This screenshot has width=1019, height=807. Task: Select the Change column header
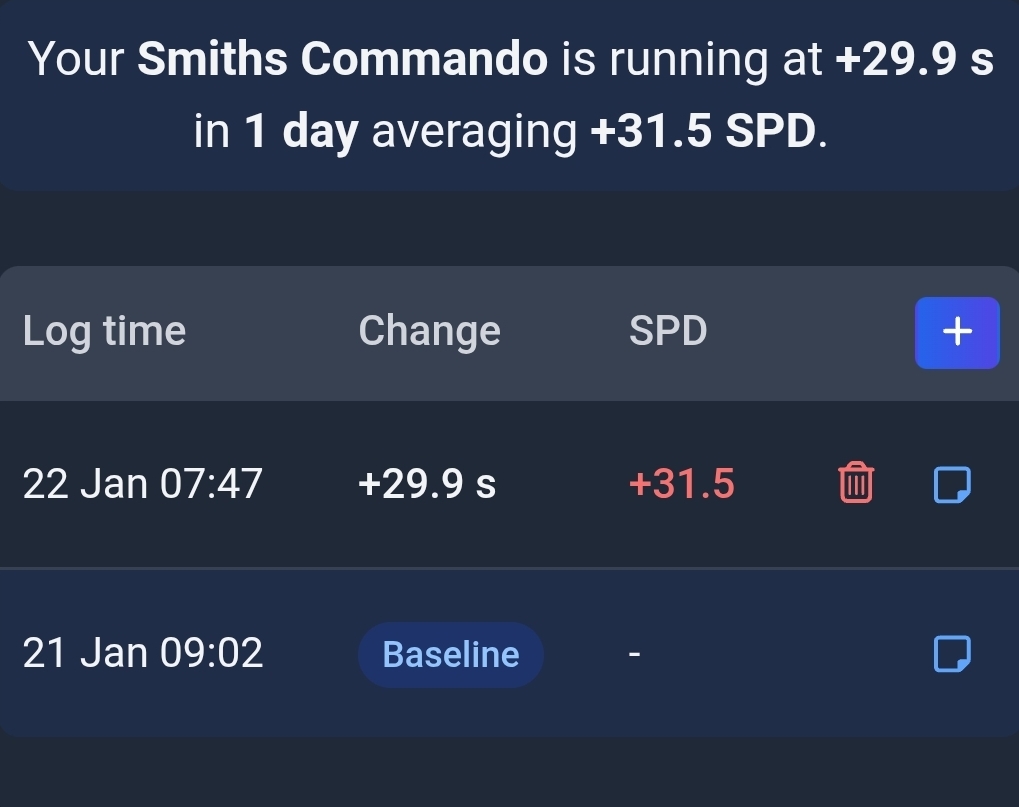click(x=429, y=331)
